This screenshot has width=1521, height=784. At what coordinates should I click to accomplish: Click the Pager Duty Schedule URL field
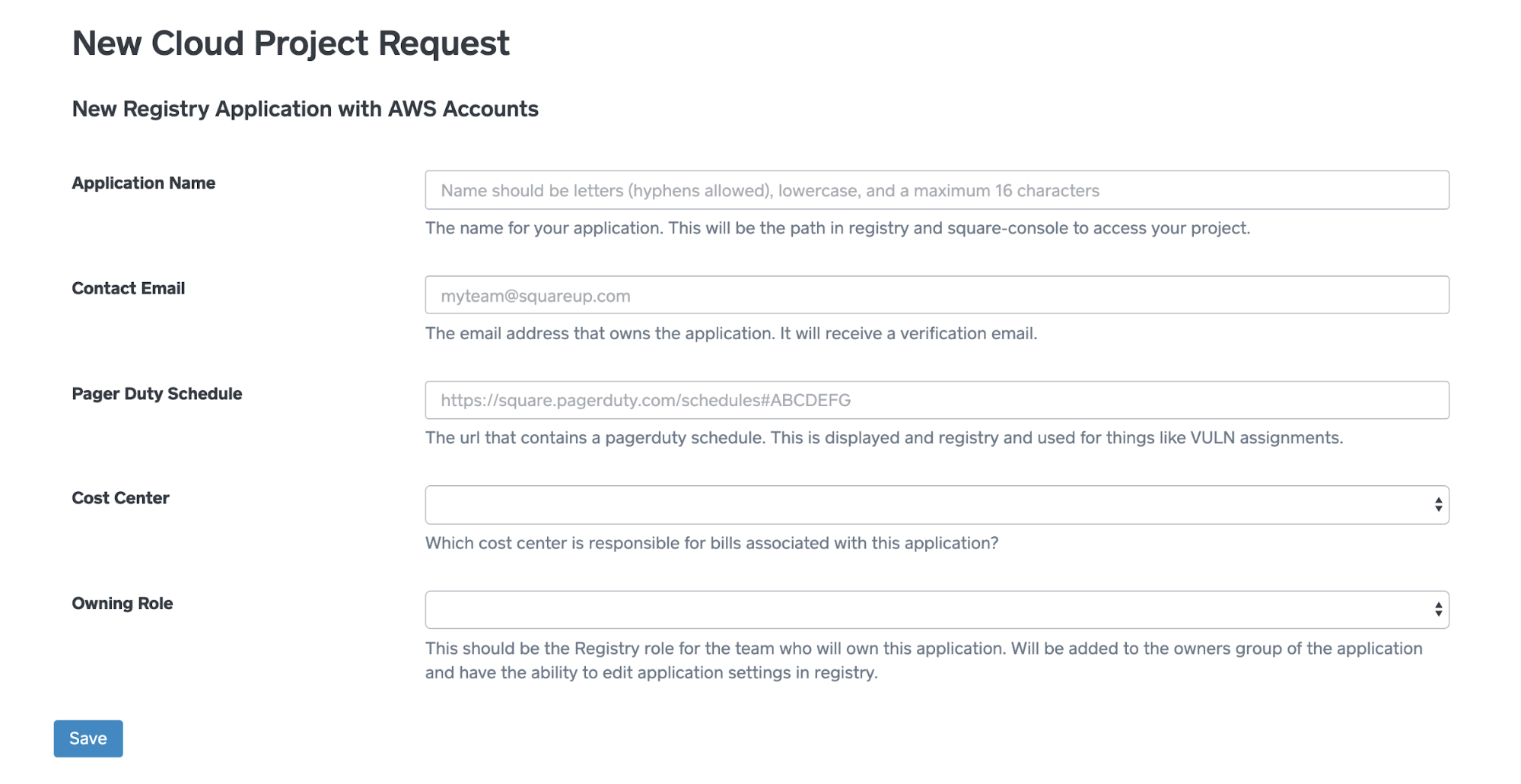point(937,400)
